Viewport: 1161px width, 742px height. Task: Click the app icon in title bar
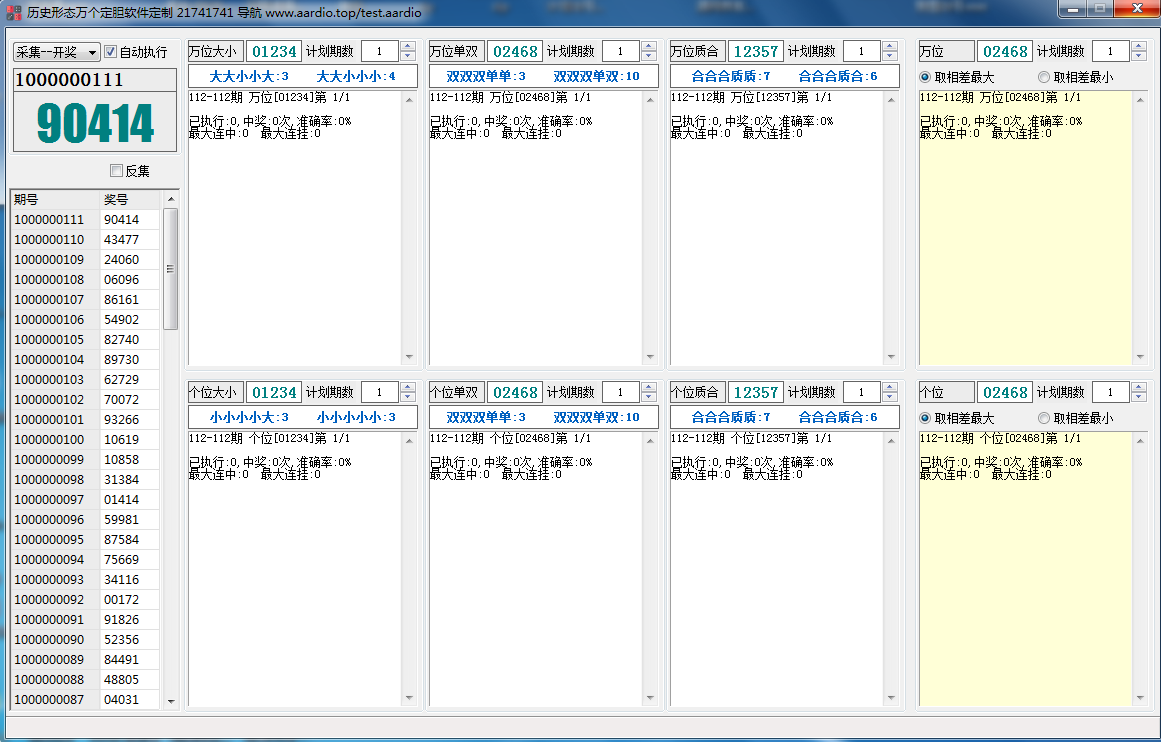[x=13, y=12]
